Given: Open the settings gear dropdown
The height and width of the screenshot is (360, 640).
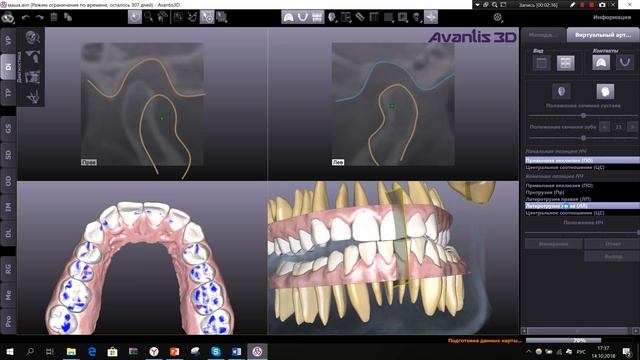Looking at the screenshot, I should pyautogui.click(x=498, y=17).
